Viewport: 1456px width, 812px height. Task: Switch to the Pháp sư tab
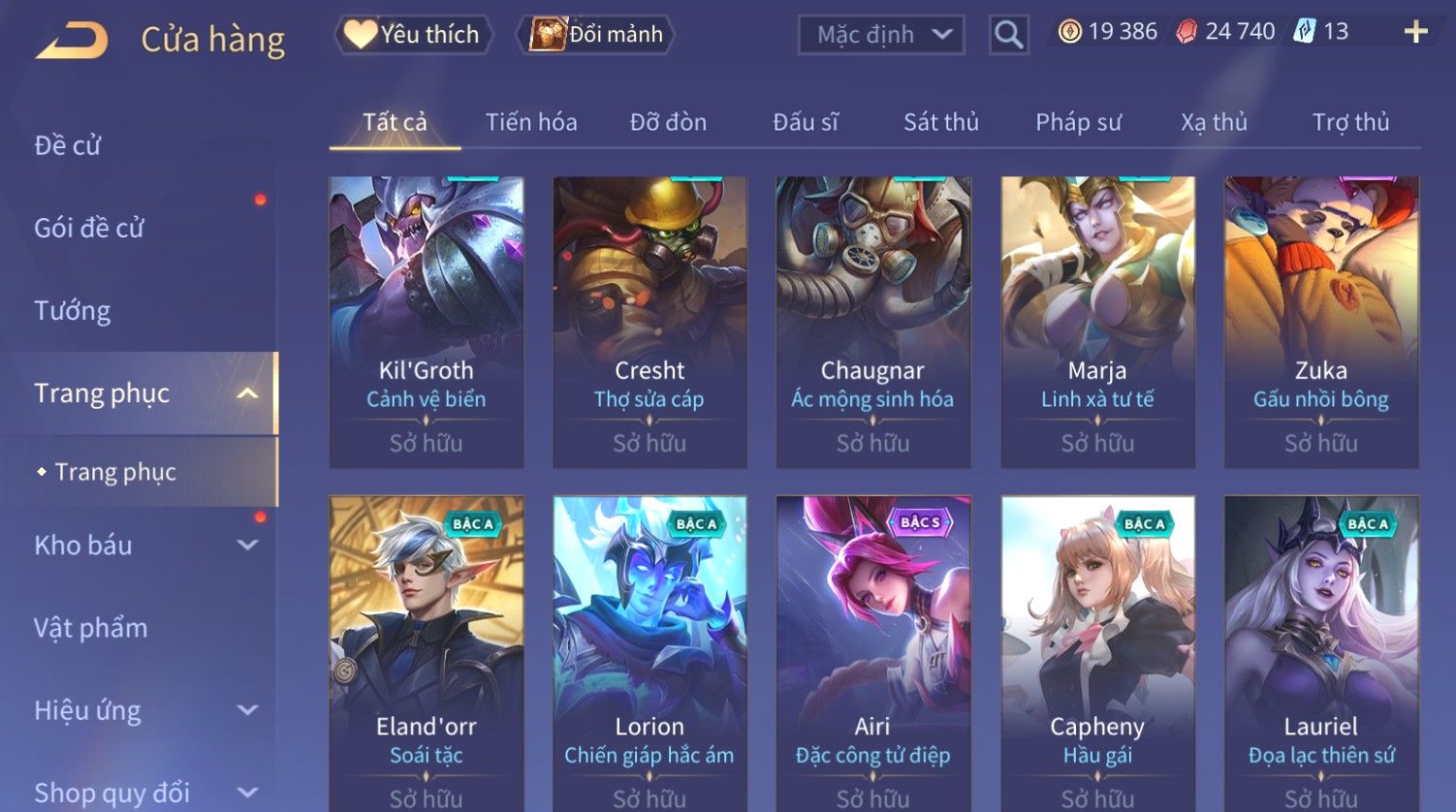(1078, 122)
